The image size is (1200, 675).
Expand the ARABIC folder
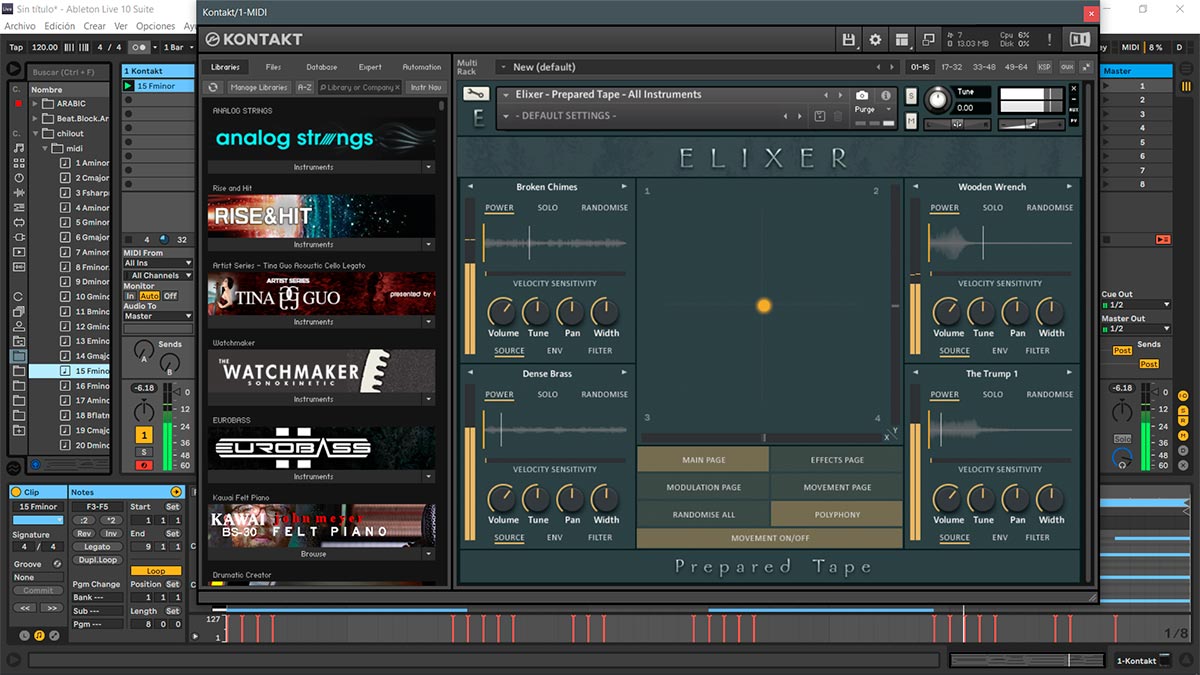(36, 103)
